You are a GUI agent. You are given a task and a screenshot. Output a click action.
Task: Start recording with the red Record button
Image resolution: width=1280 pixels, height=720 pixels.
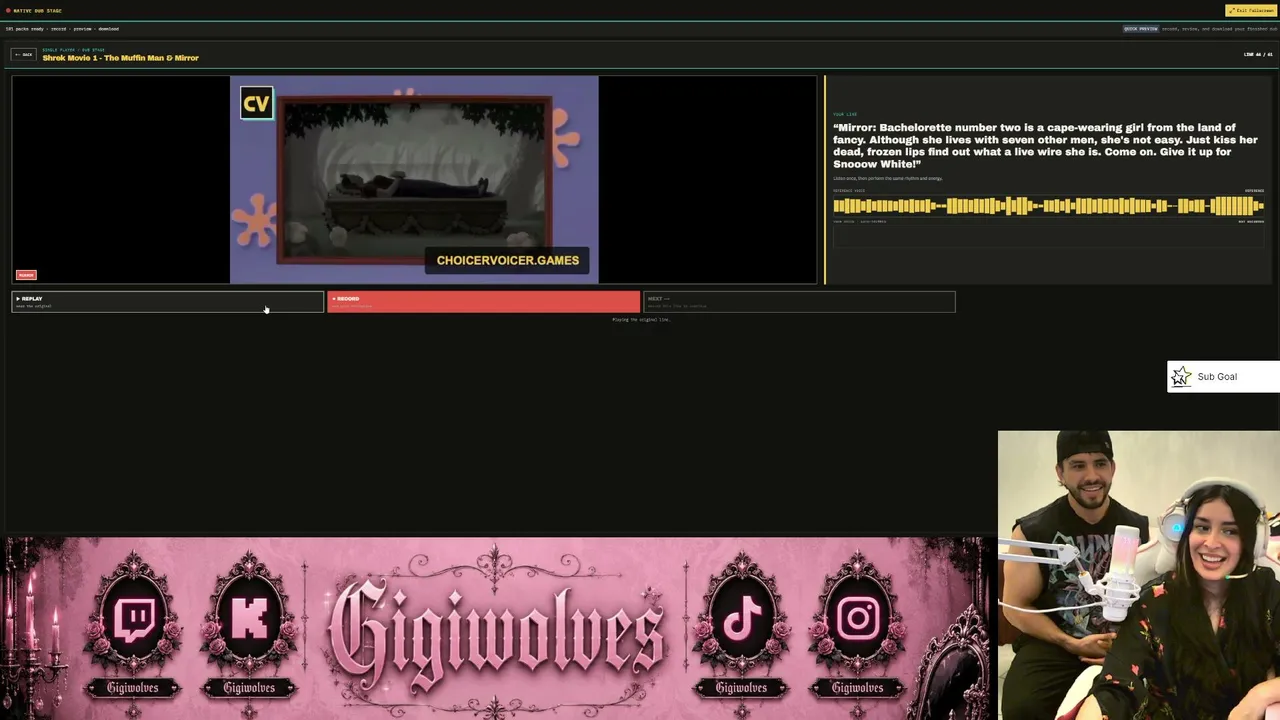(484, 302)
